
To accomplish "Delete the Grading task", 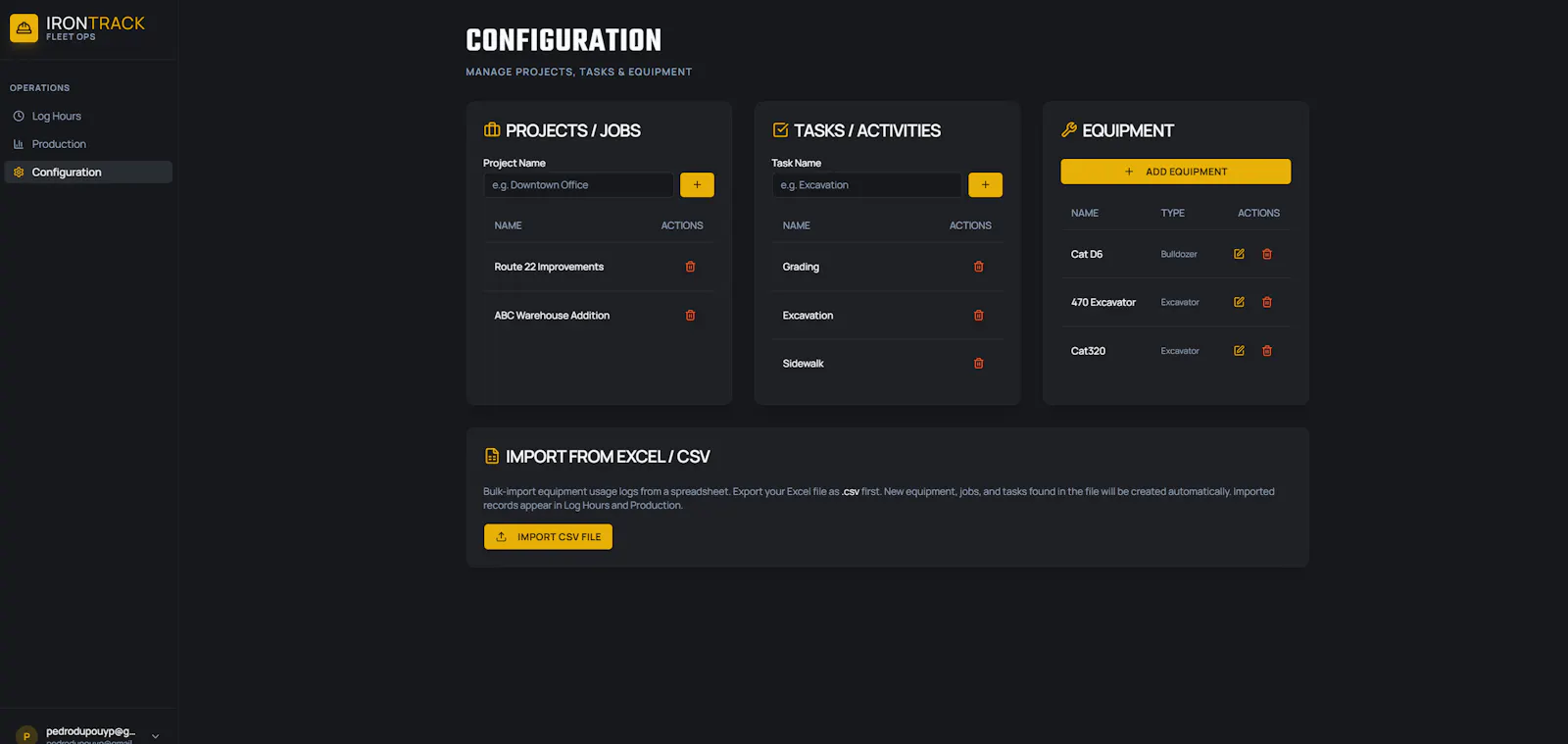I will click(x=978, y=267).
